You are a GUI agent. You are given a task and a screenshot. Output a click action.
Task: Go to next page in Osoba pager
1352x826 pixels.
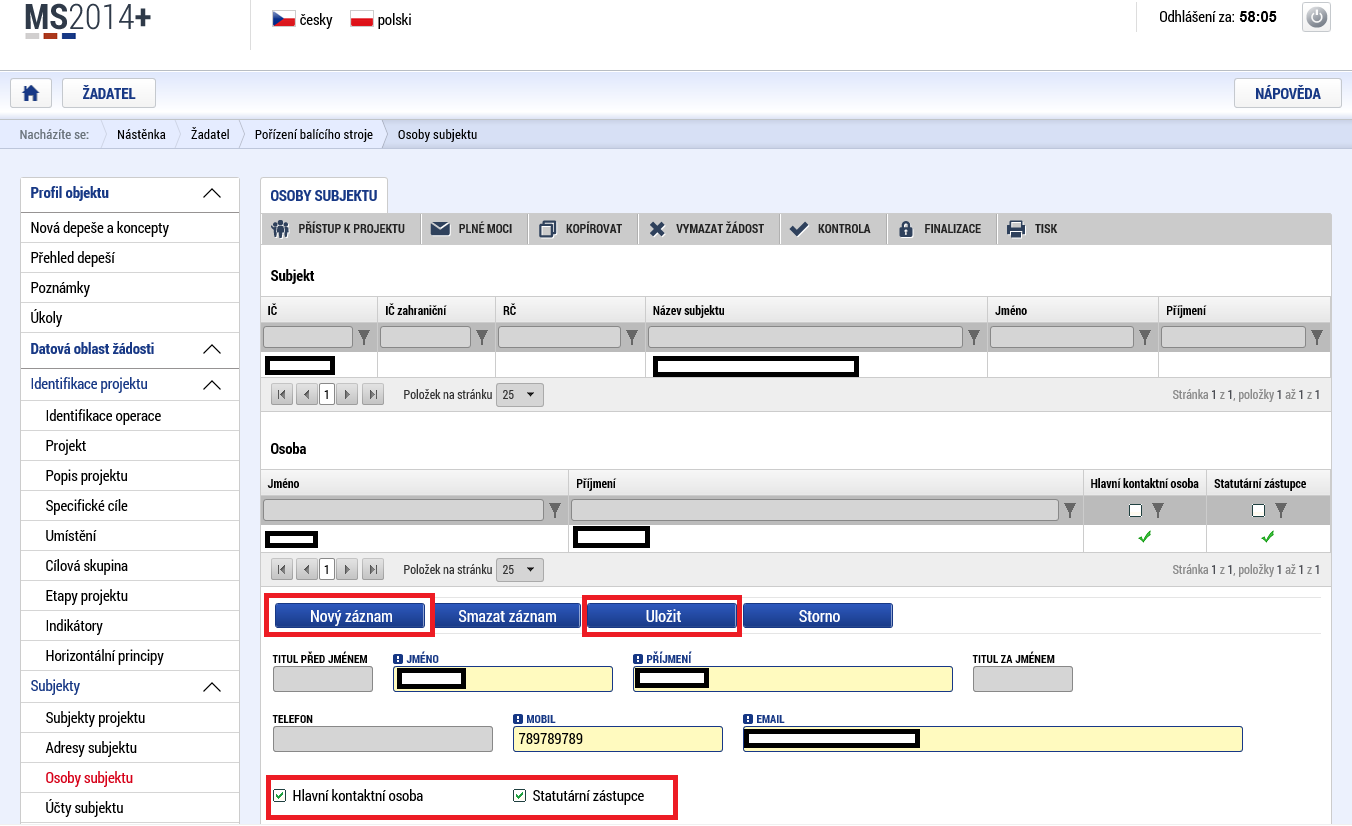[x=347, y=570]
